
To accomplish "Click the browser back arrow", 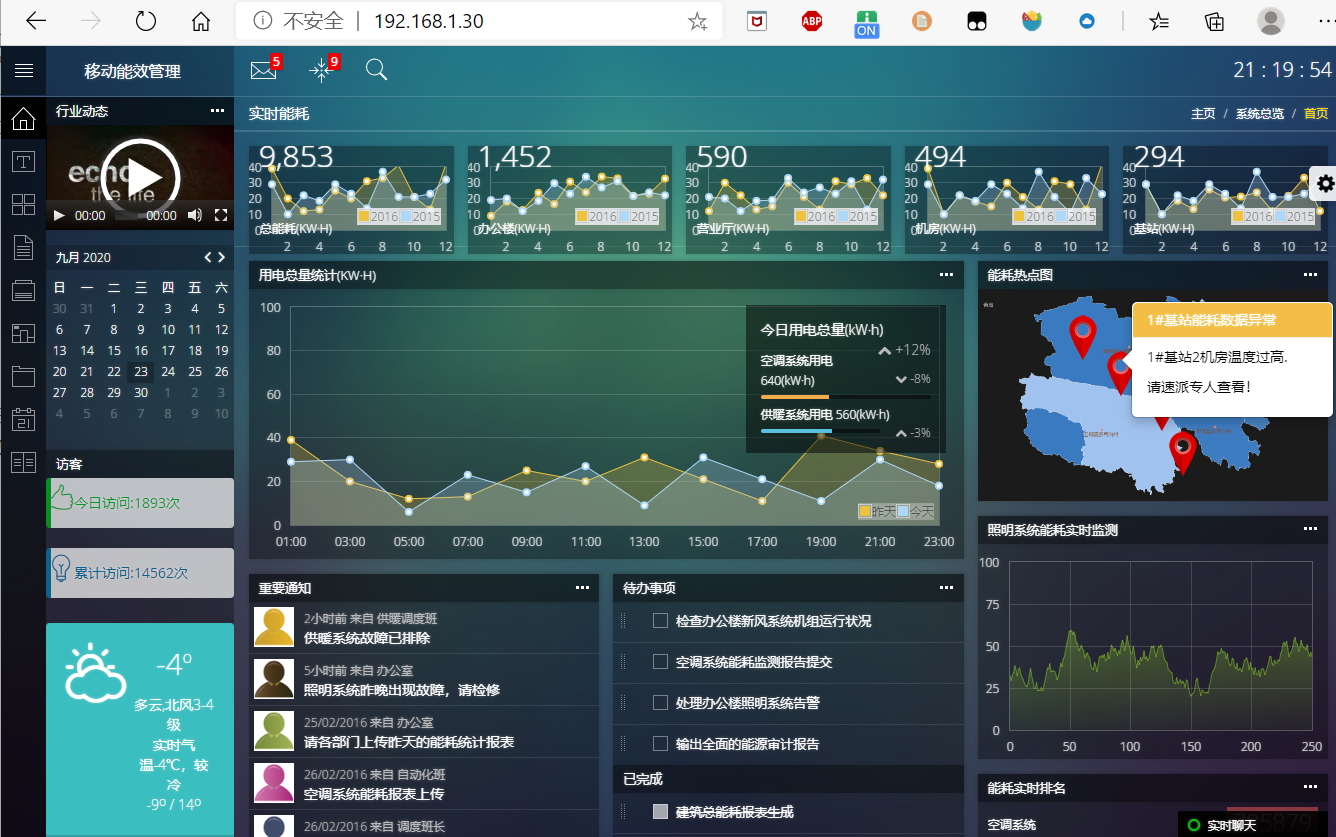I will [x=36, y=21].
